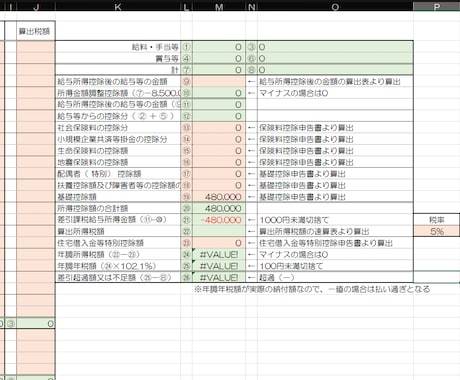
Task: Click the 扶養控除額及び障害者等の控除額 label
Action: (x=118, y=185)
